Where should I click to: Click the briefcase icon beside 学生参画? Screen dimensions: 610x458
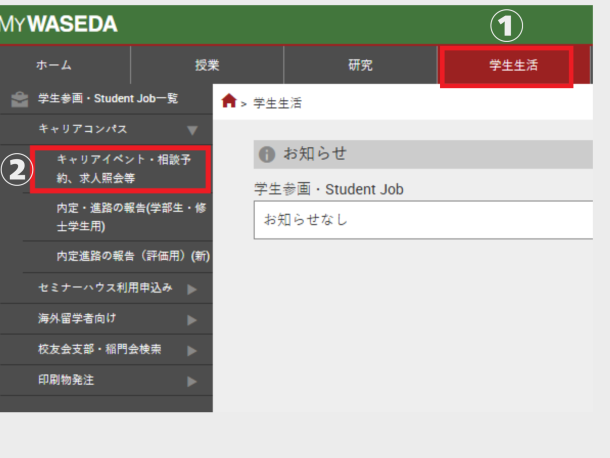point(19,98)
